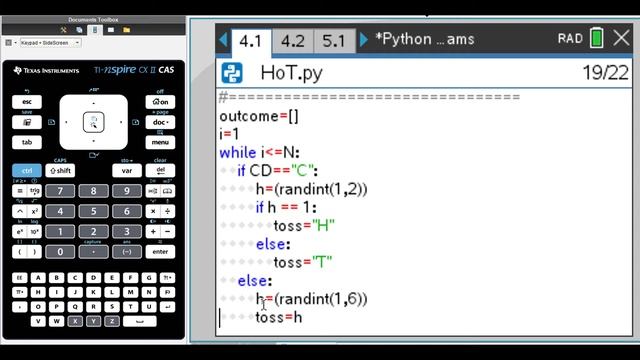Select the TI-SmartView keypad toolbox icon
The image size is (640, 360).
95,30
